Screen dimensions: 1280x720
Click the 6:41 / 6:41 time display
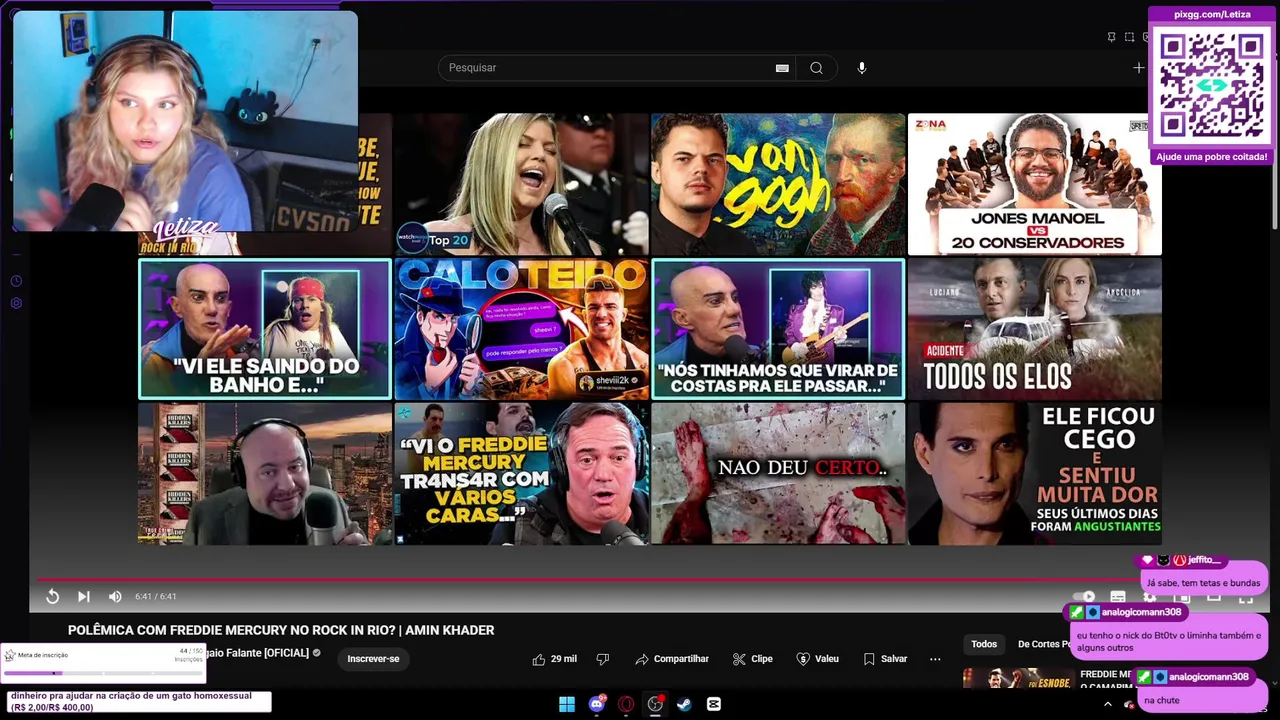pyautogui.click(x=155, y=596)
